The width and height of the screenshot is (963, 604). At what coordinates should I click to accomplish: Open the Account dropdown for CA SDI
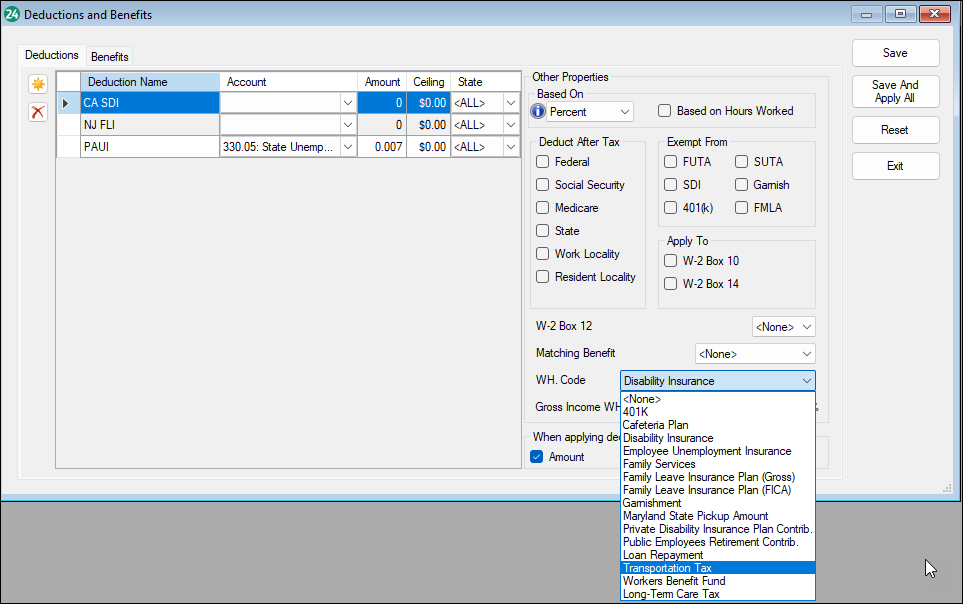348,103
